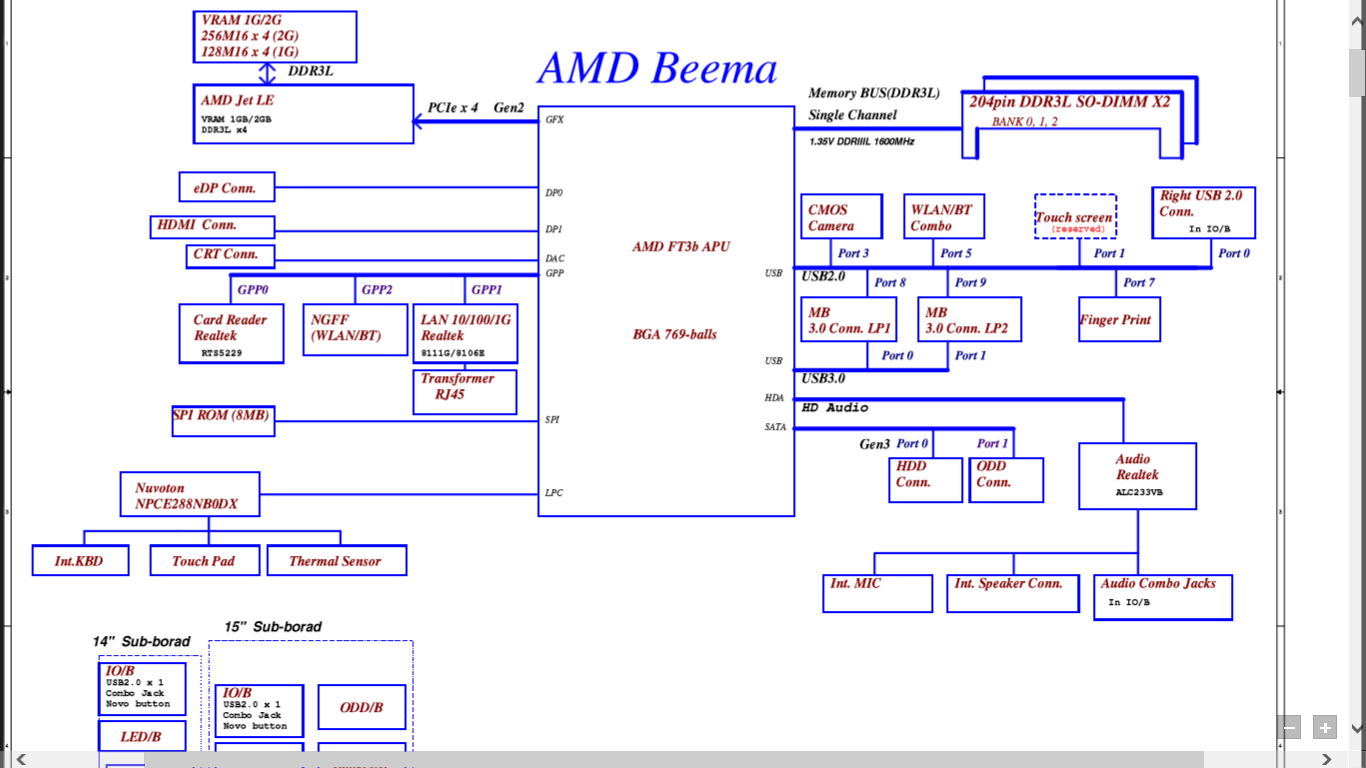1366x768 pixels.
Task: Select the NGFF (WLAN/BT) block
Action: click(x=355, y=330)
